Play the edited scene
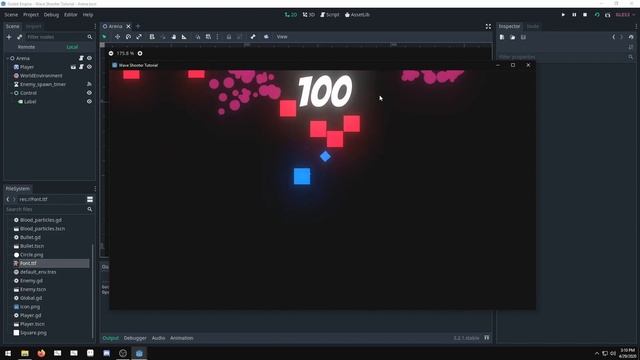Screen dimensions: 640x360 point(597,15)
